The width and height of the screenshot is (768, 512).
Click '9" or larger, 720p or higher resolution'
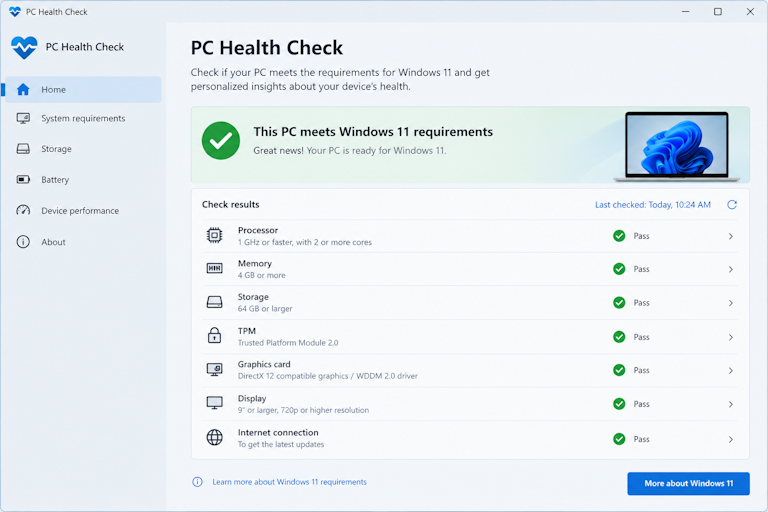point(304,410)
